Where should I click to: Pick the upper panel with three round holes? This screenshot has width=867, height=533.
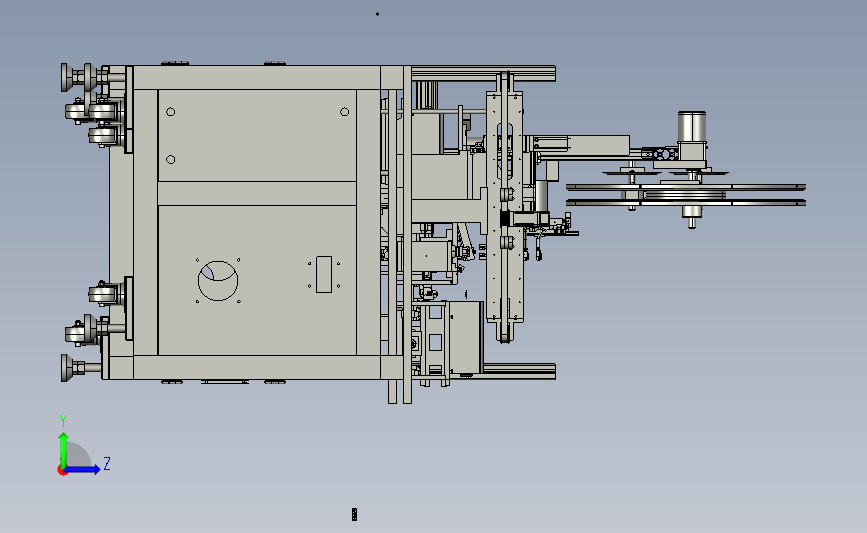(257, 135)
